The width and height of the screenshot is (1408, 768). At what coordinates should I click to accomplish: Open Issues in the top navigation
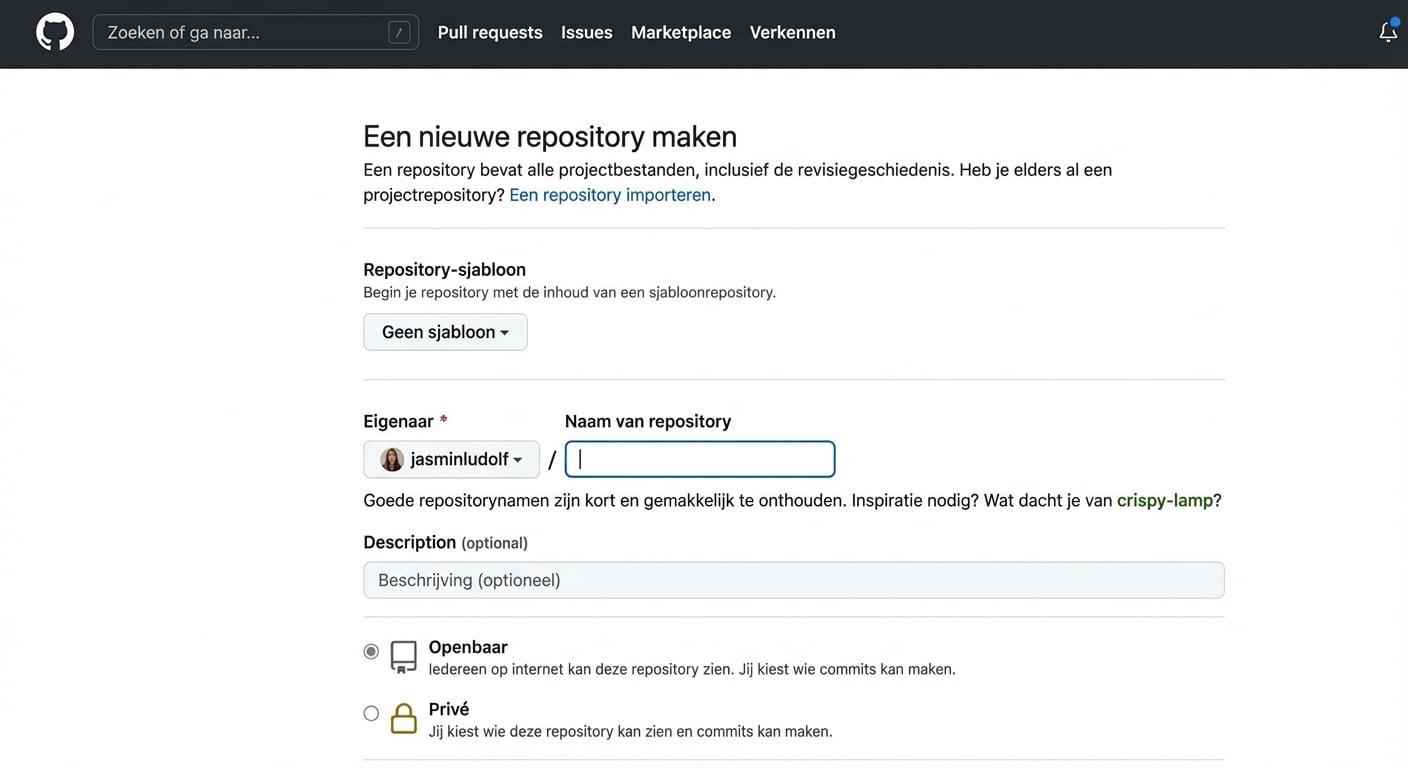point(587,32)
